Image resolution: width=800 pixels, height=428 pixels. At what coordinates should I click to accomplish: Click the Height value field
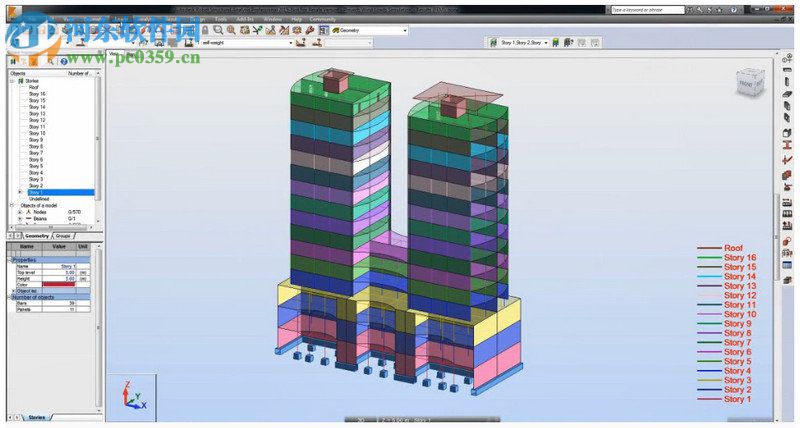click(59, 279)
